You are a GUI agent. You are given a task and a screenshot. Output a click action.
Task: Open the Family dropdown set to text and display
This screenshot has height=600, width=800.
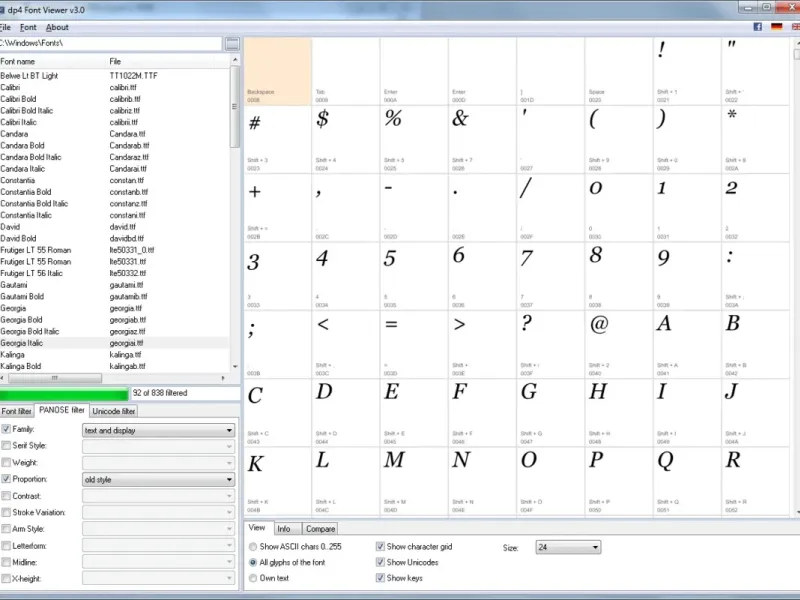click(158, 430)
